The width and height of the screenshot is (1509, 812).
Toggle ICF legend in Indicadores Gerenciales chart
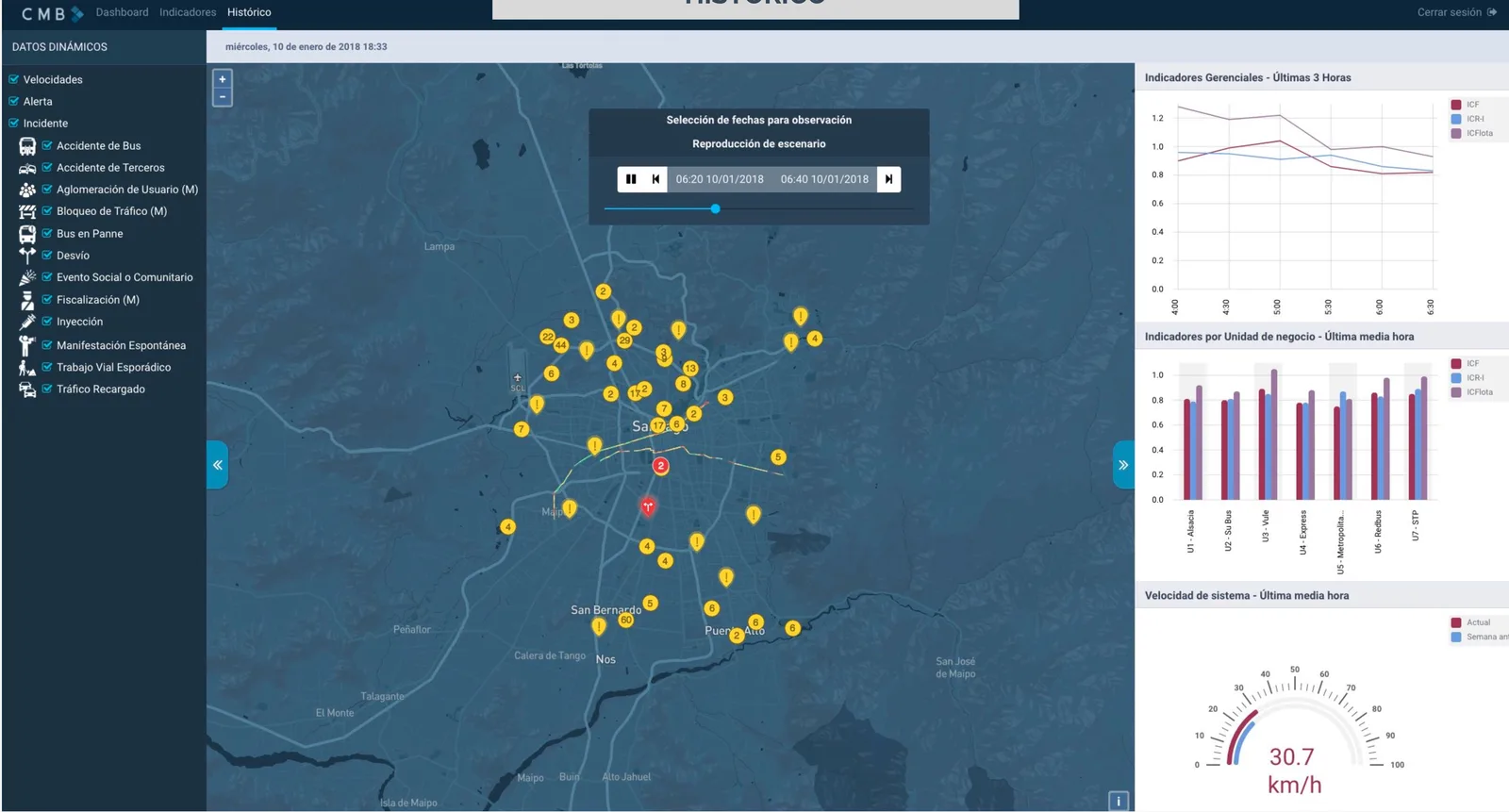[1465, 105]
